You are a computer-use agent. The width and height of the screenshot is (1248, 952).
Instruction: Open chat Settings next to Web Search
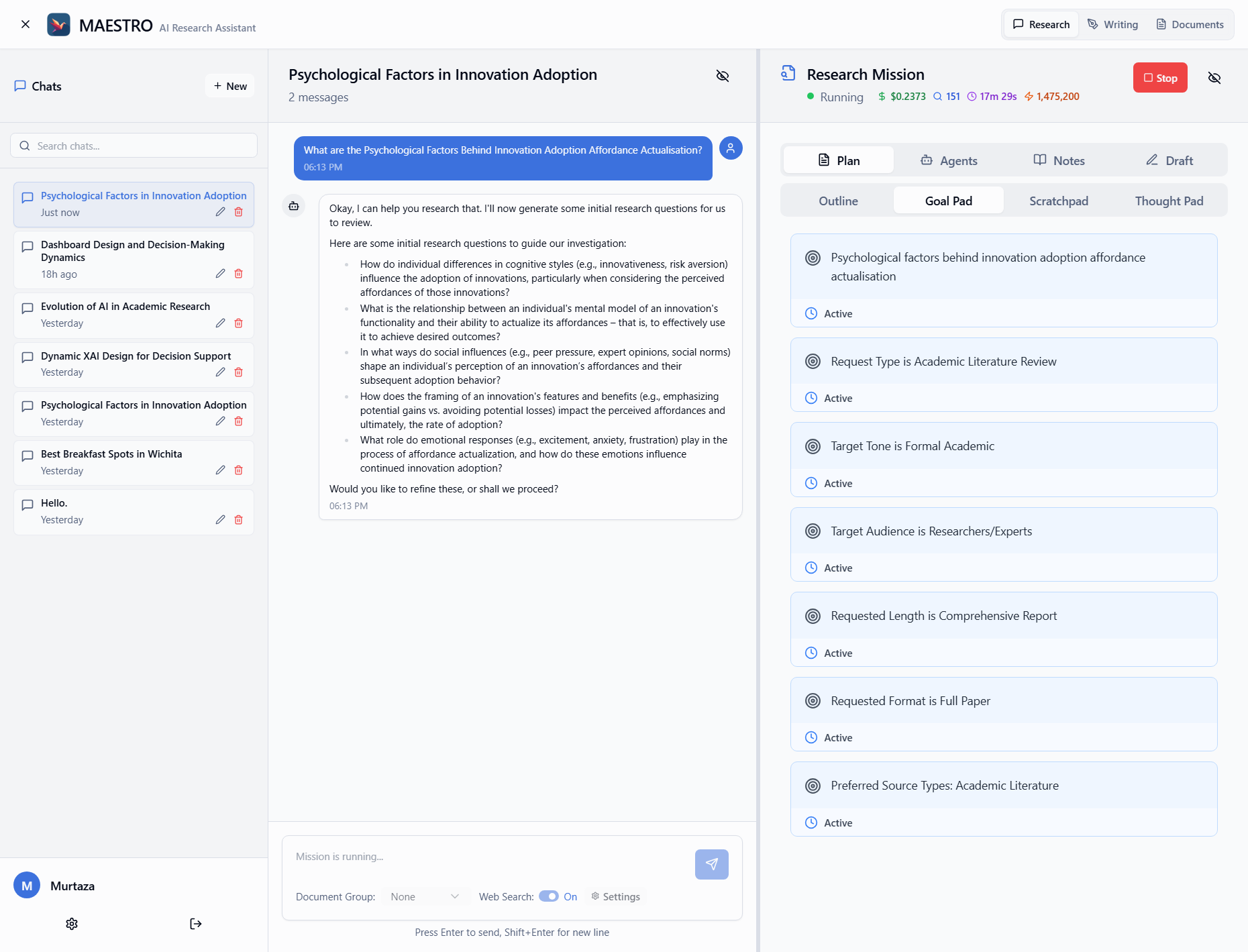tap(615, 897)
